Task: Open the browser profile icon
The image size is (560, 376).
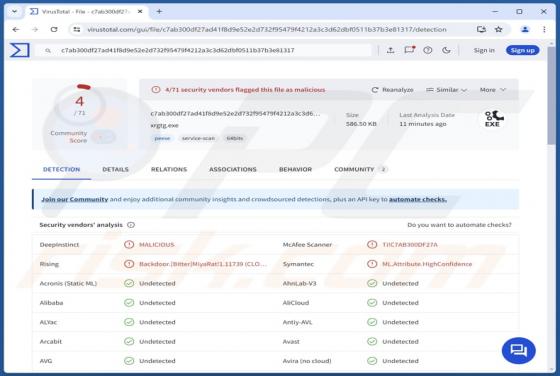Action: 525,30
